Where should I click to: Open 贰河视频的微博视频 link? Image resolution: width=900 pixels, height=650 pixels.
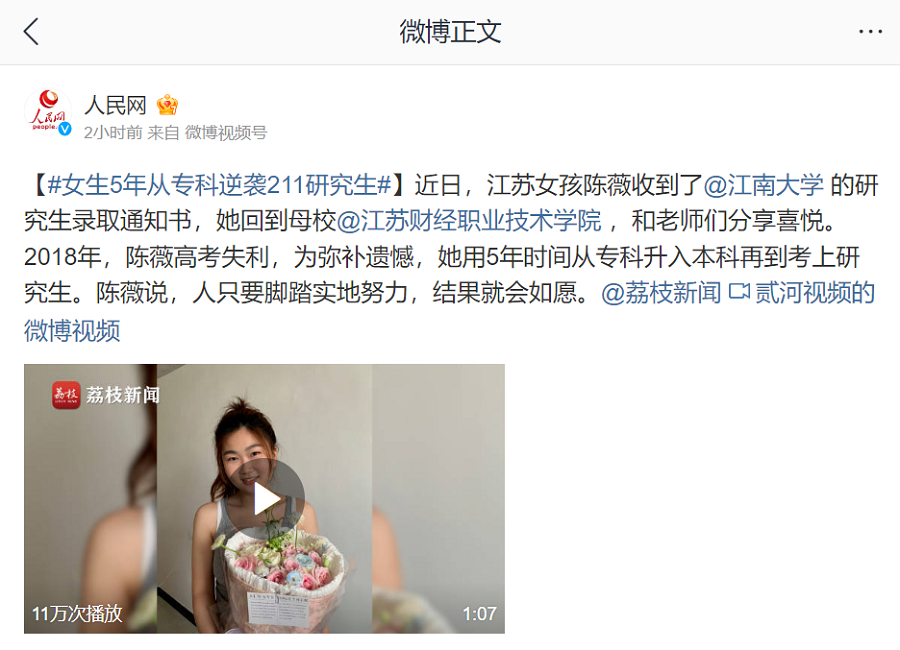point(449,311)
